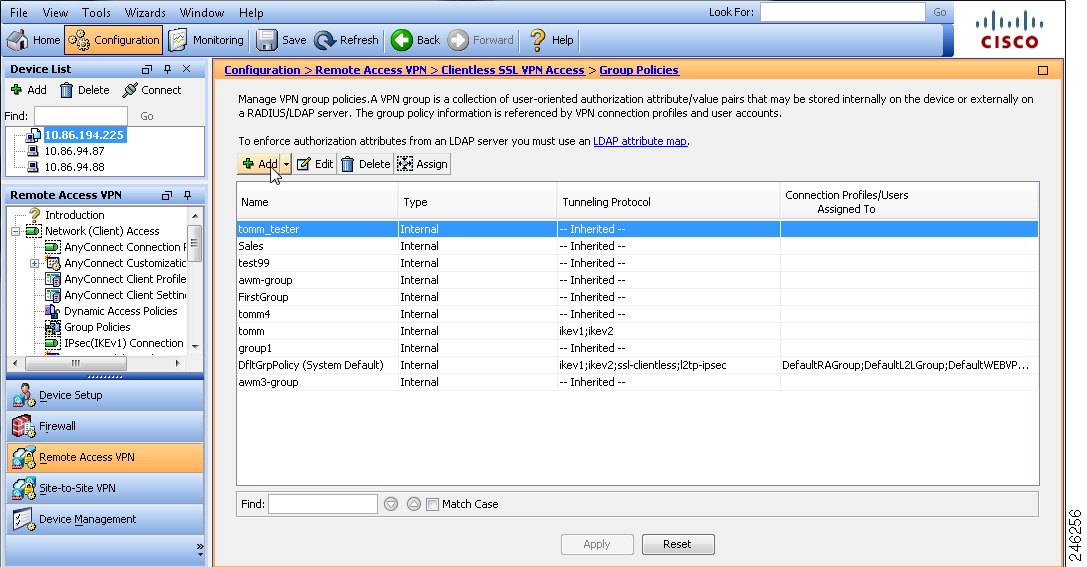Focus the group policy Find field

point(322,504)
